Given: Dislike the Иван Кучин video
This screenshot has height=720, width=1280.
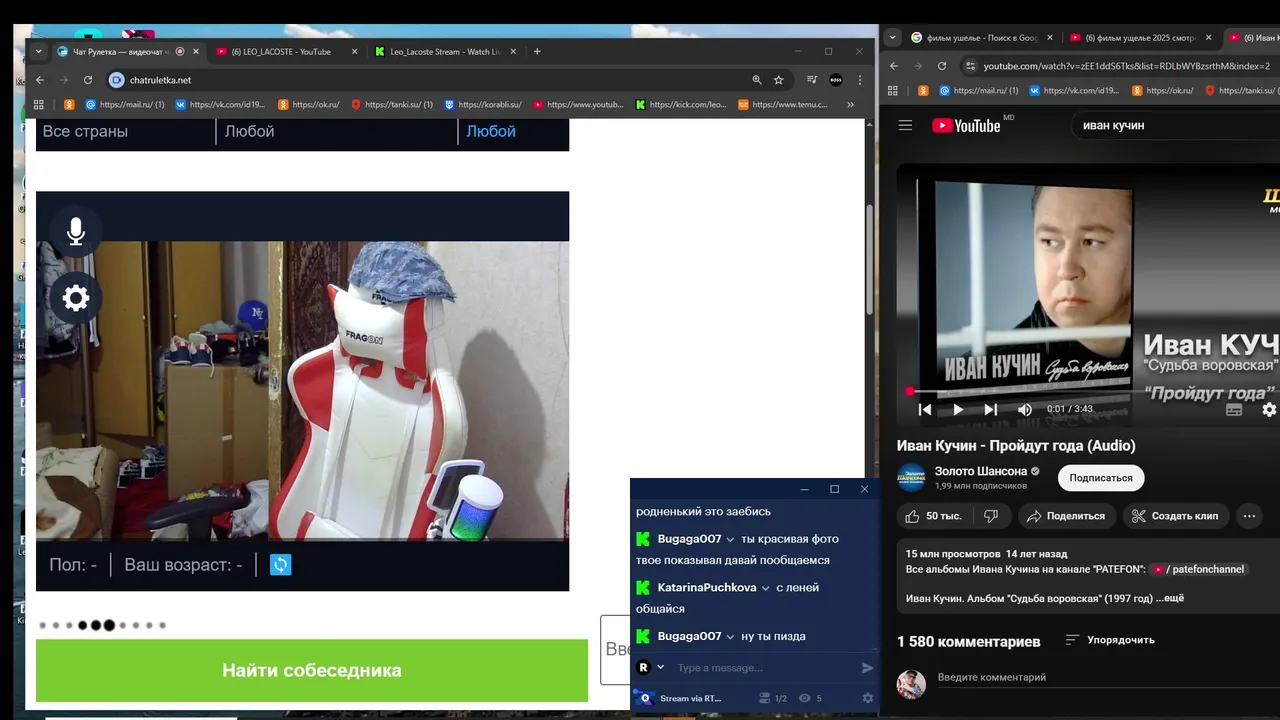Looking at the screenshot, I should click(991, 516).
